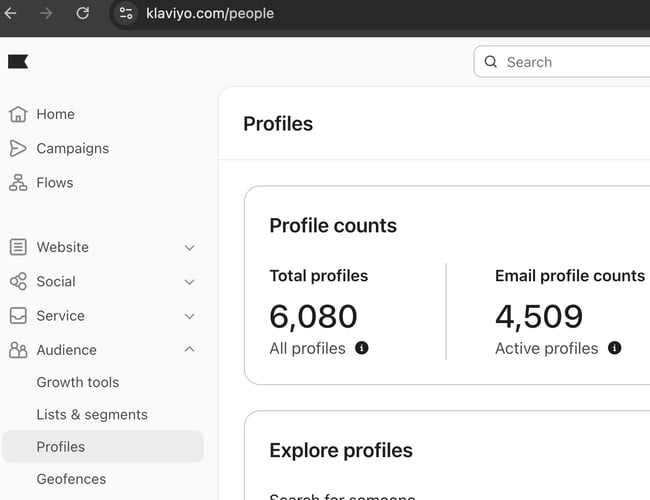Open the Flows diagram icon
The width and height of the screenshot is (650, 500).
(x=18, y=182)
